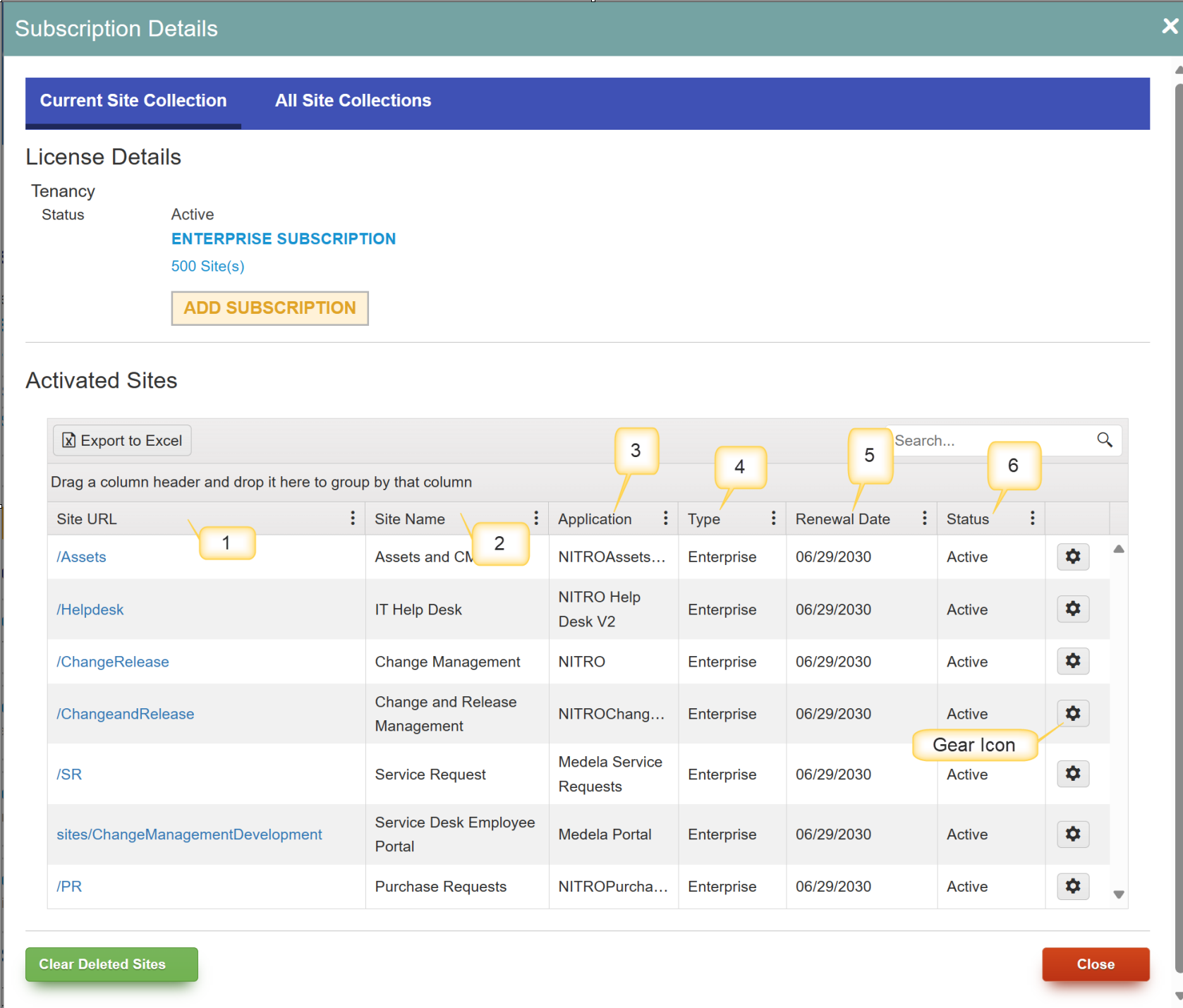Click the Clear Deleted Sites button
The width and height of the screenshot is (1183, 1008).
pyautogui.click(x=111, y=964)
